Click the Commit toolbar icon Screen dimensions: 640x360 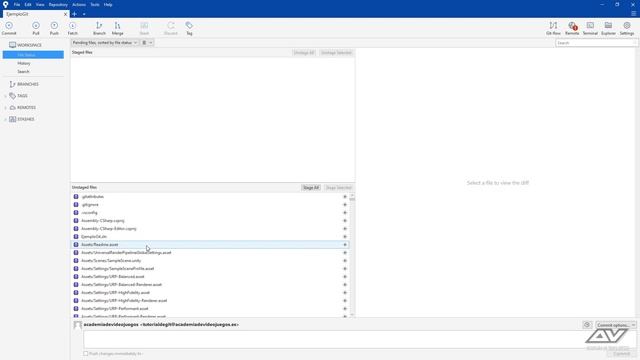click(9, 28)
